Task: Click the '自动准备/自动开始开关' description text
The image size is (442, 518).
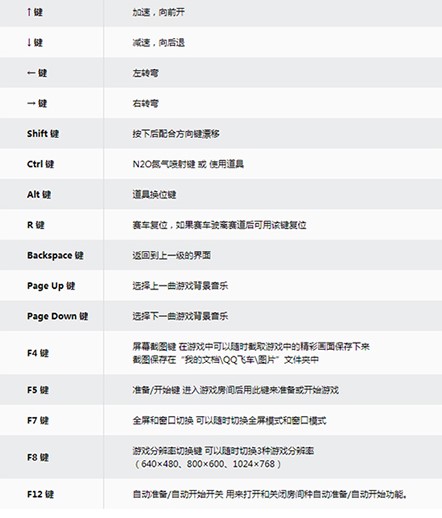Action: pyautogui.click(x=270, y=494)
